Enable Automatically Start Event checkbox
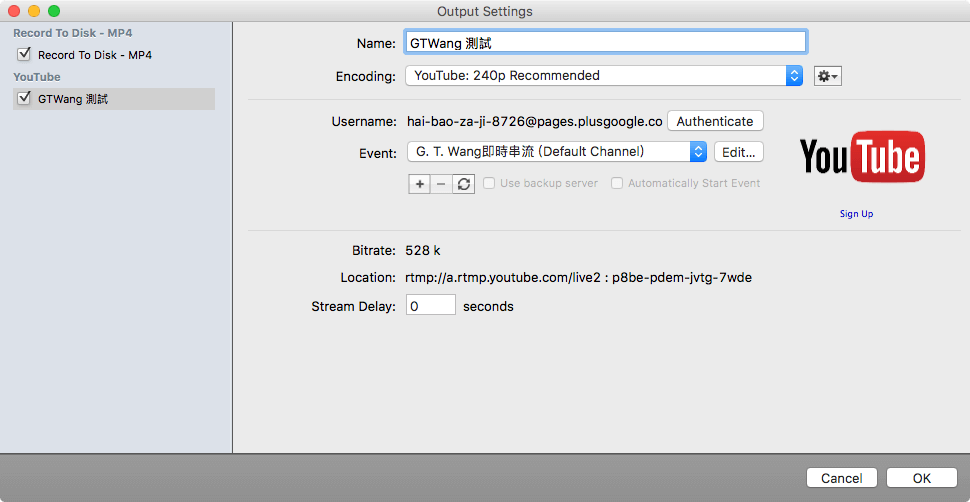The width and height of the screenshot is (970, 502). (617, 184)
